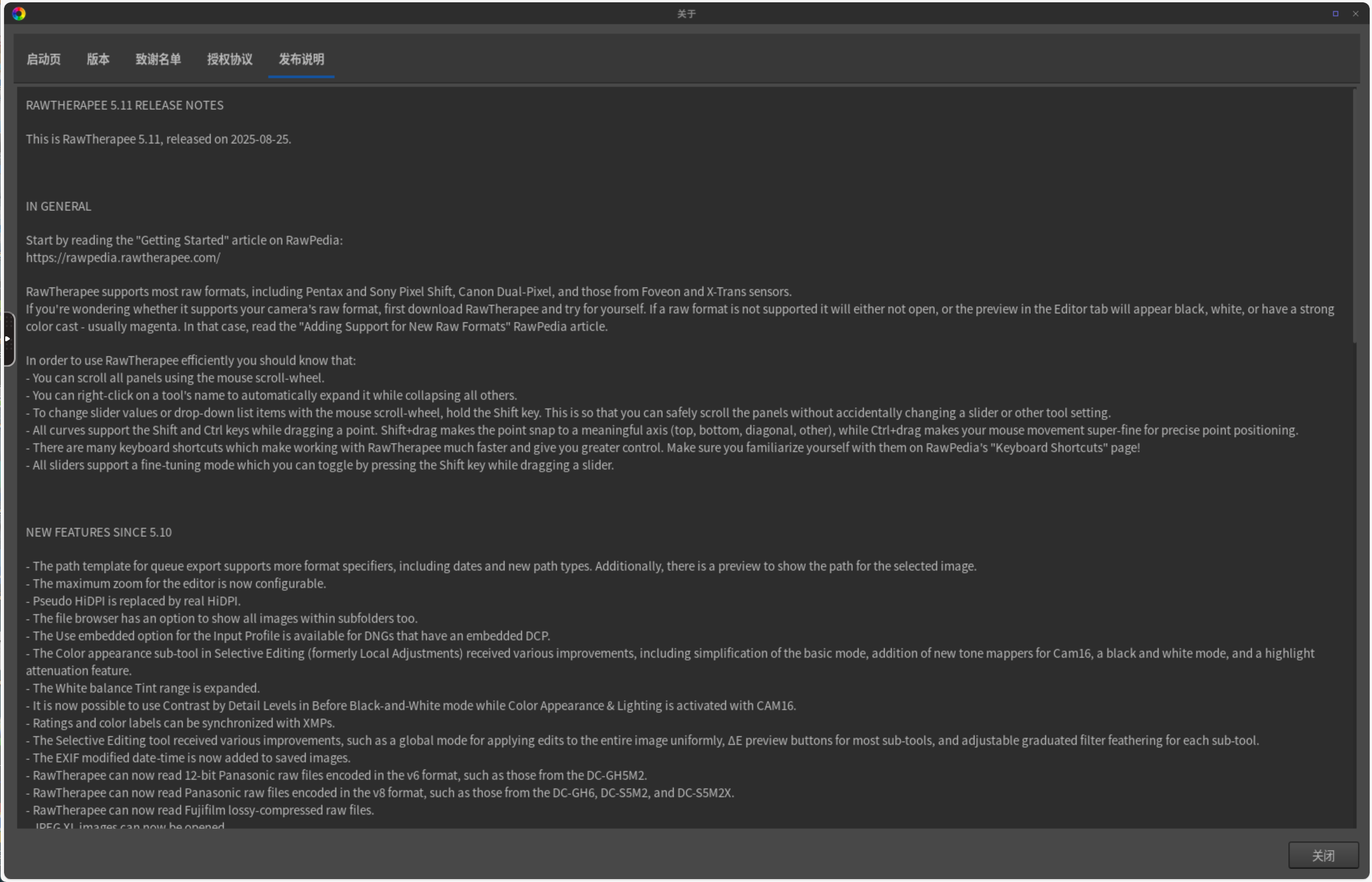
Task: Click the scrollbar track below the thumb
Action: [x=1355, y=581]
